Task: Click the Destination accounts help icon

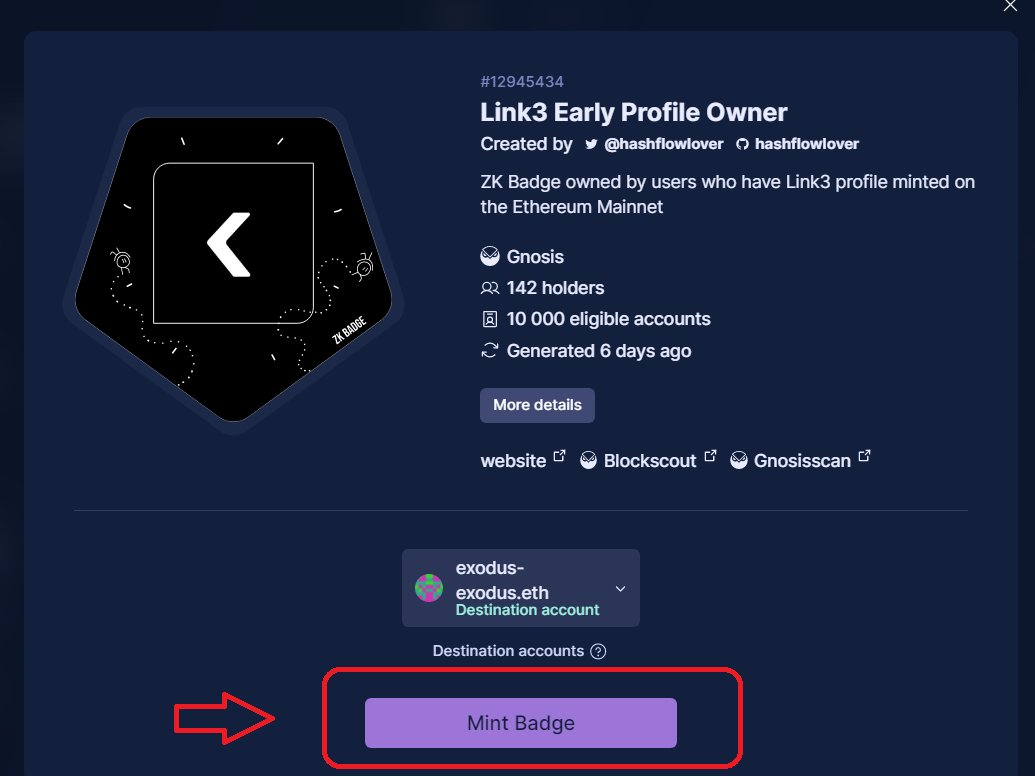Action: pyautogui.click(x=598, y=652)
